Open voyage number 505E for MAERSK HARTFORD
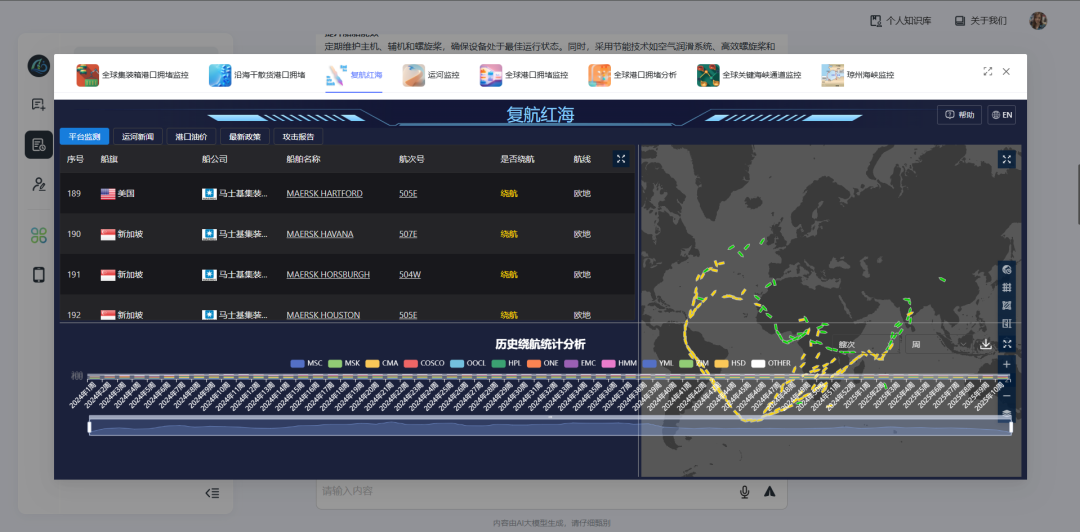The height and width of the screenshot is (532, 1080). 408,194
